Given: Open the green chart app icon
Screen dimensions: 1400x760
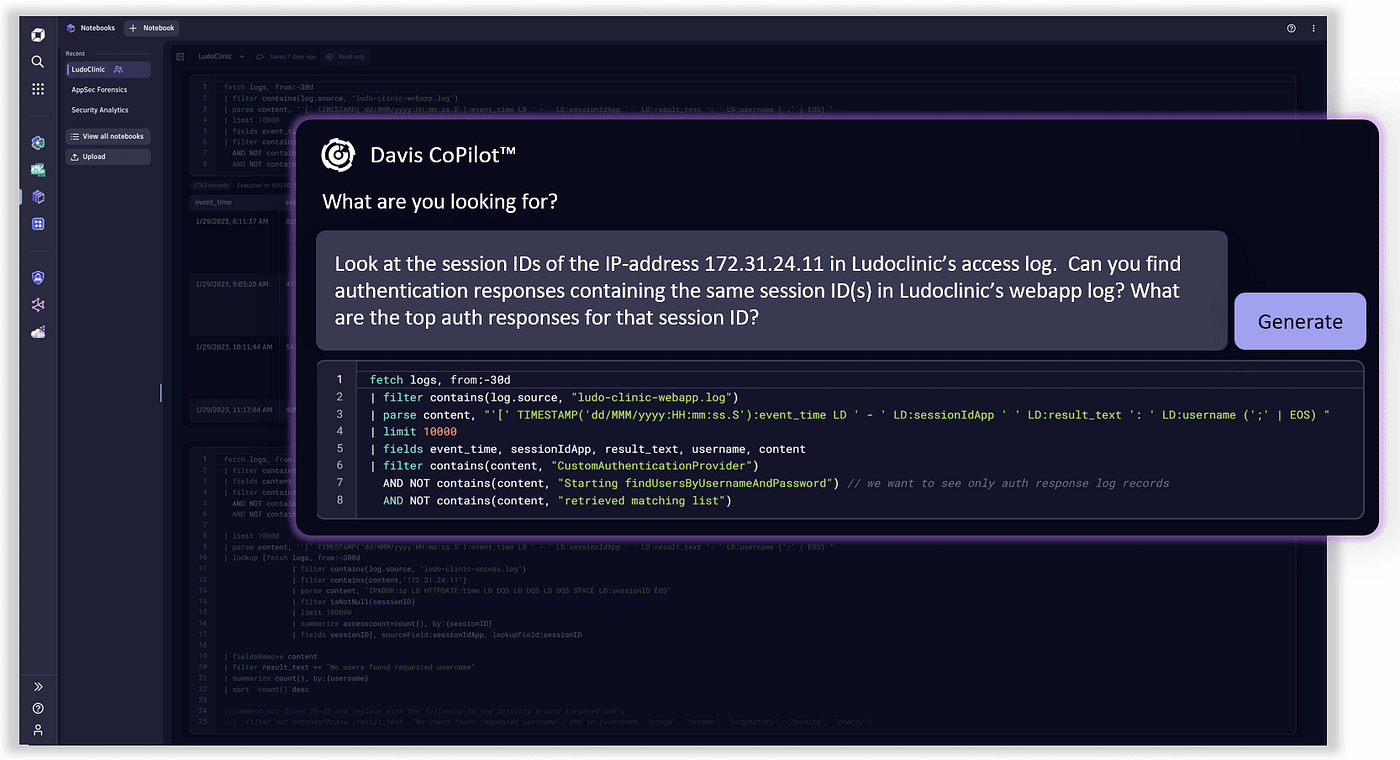Looking at the screenshot, I should (38, 170).
